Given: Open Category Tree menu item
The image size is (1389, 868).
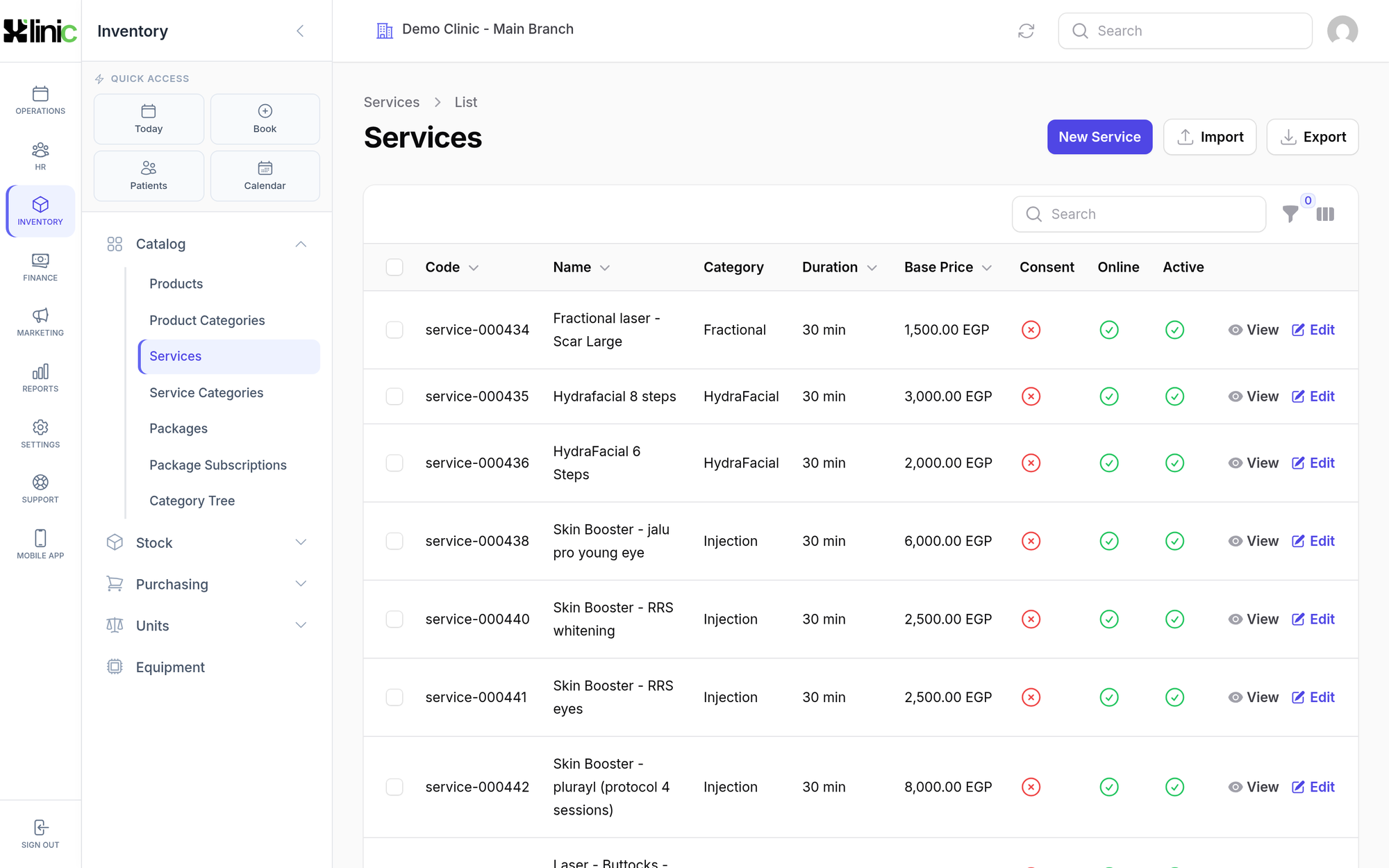Looking at the screenshot, I should pos(192,501).
